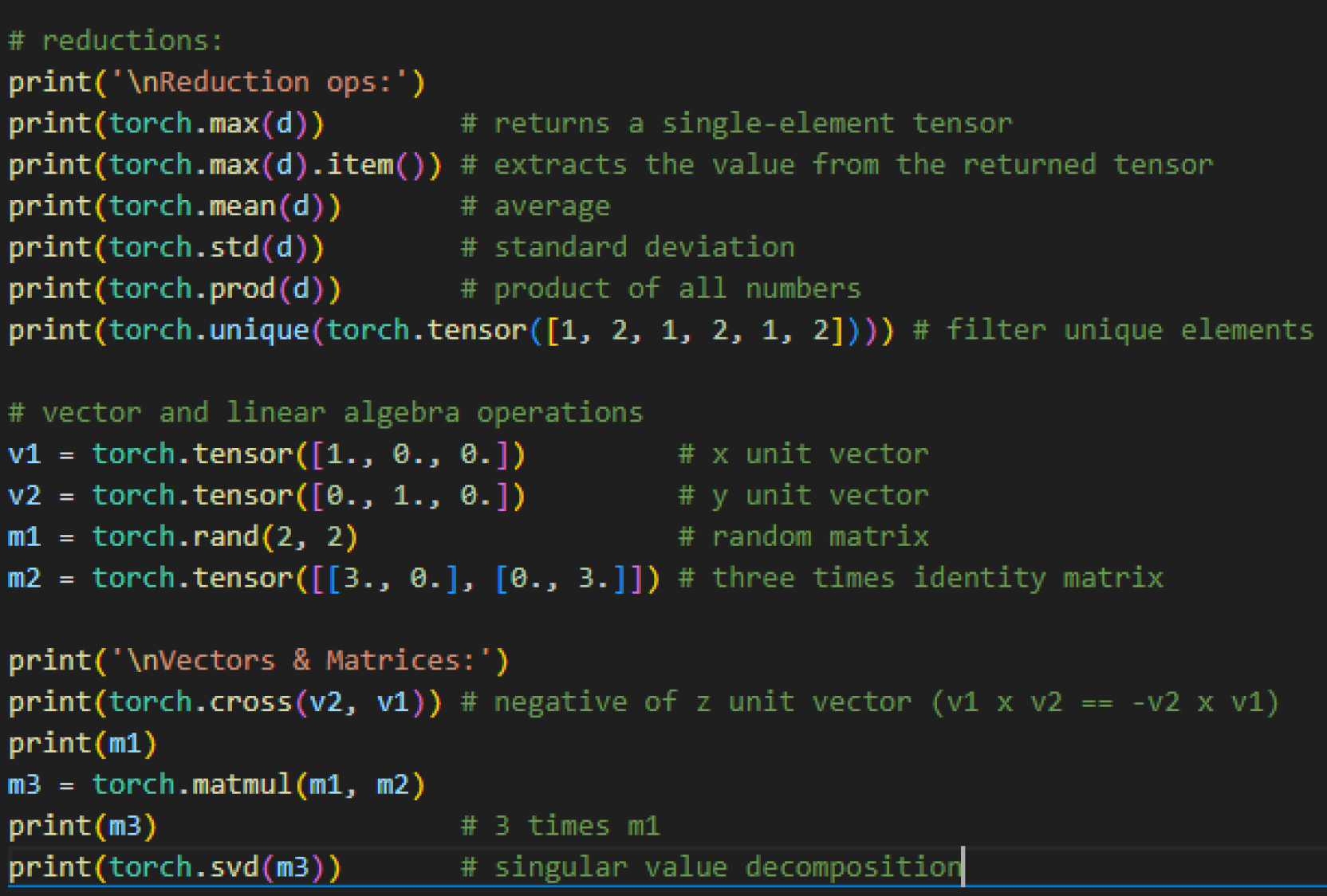Click the m2 variable in its assignment line
The height and width of the screenshot is (896, 1327).
[x=24, y=578]
